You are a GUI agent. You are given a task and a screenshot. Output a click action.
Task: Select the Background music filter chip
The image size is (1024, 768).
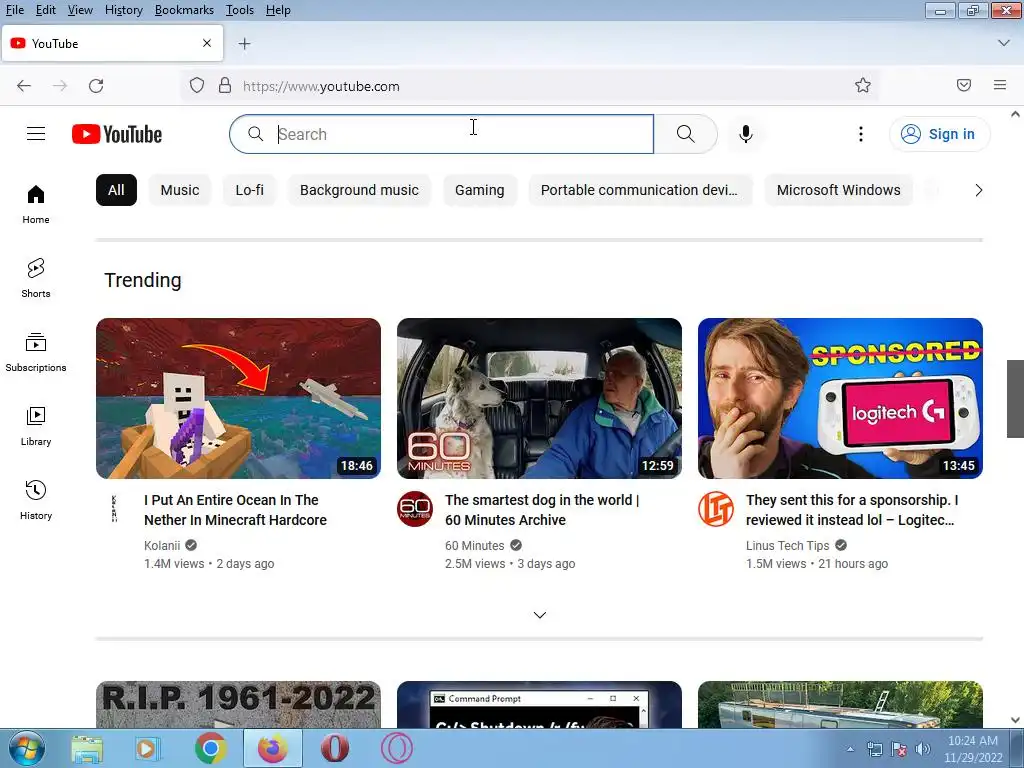(359, 190)
